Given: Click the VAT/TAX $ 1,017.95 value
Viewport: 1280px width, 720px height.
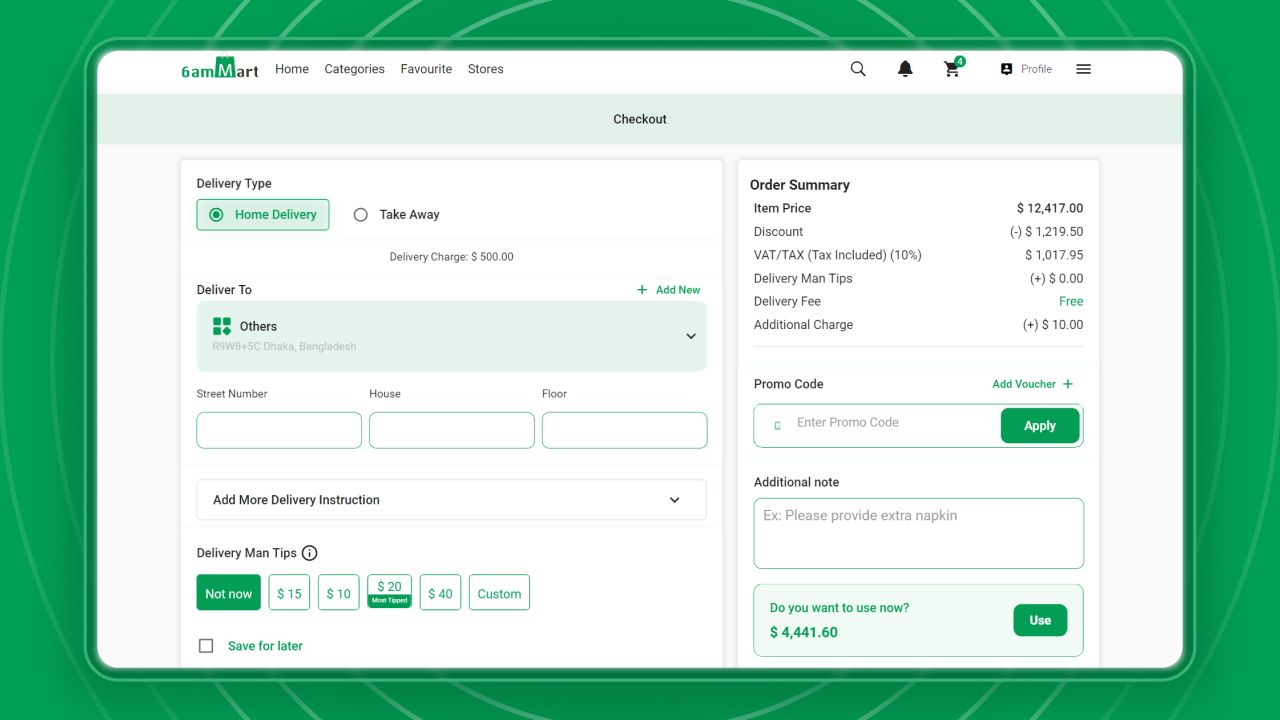Looking at the screenshot, I should pos(1054,255).
